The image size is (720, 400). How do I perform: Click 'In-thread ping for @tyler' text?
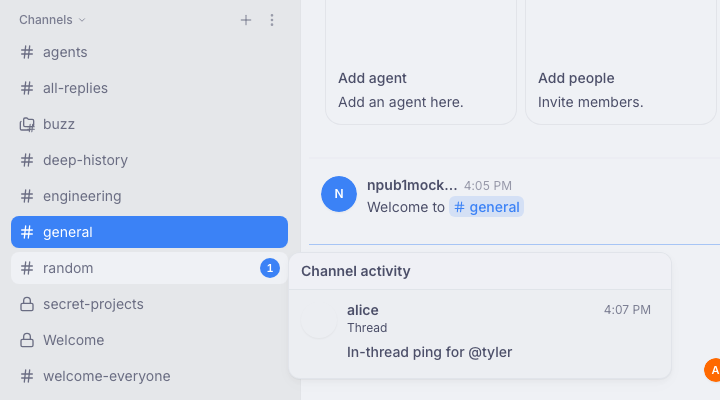tap(429, 352)
